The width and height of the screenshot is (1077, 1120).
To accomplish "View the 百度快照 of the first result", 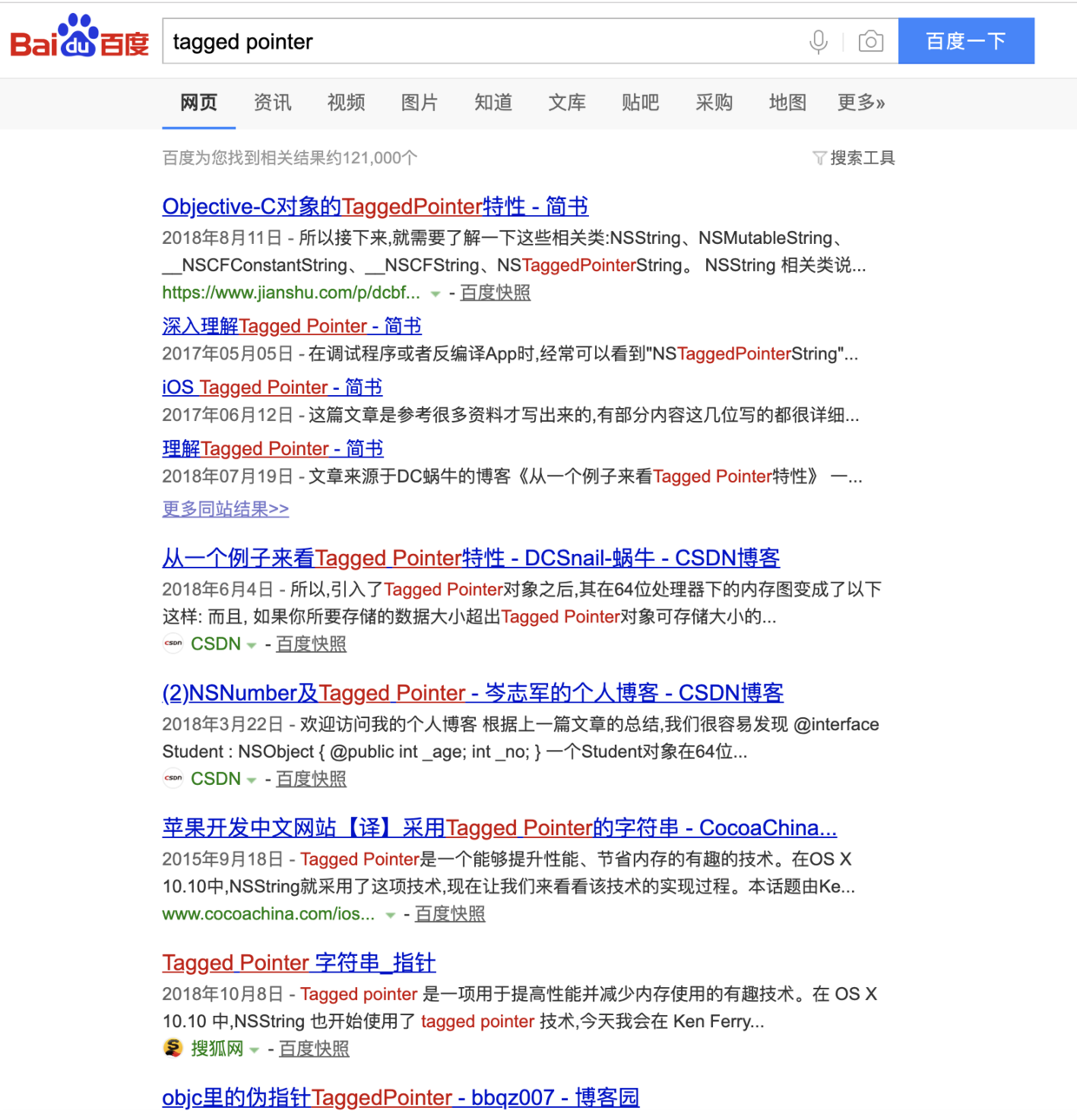I will 496,293.
